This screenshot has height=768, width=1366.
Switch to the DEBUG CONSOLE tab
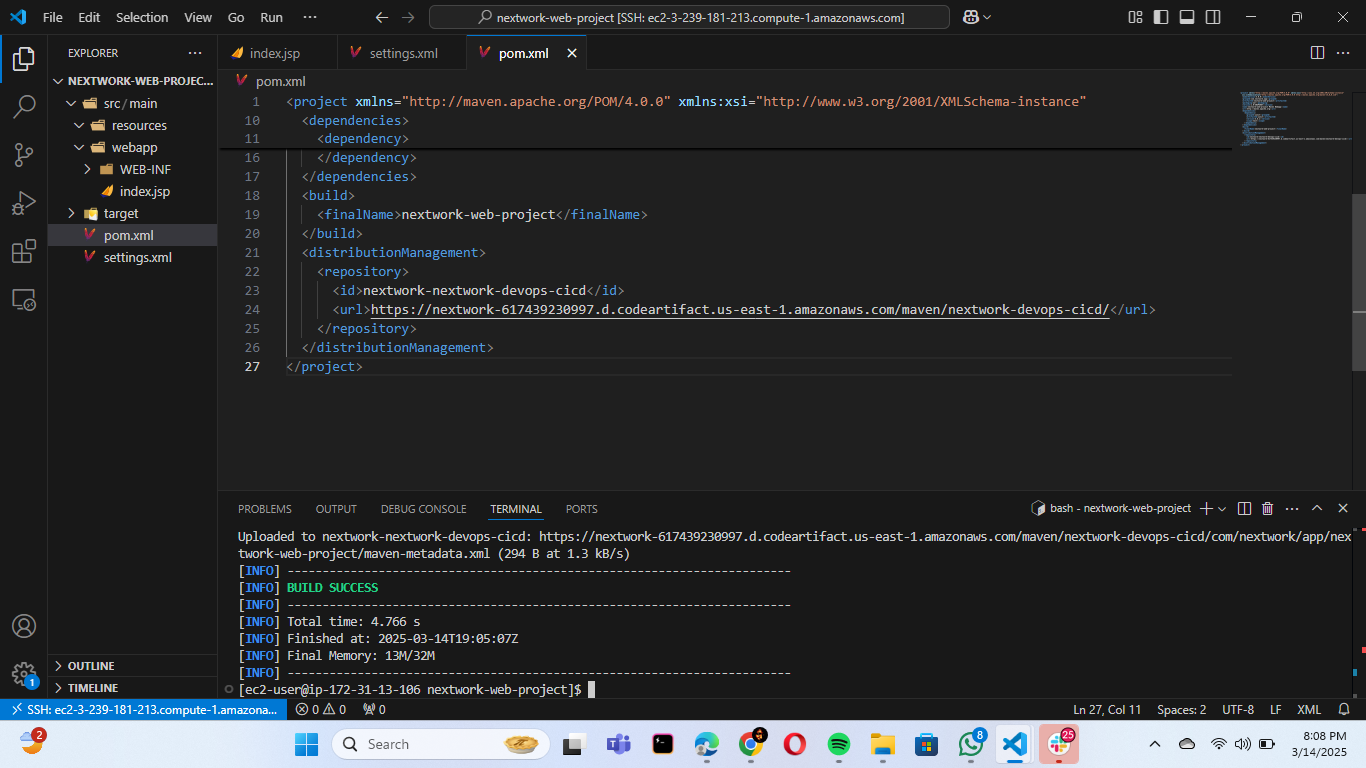(x=423, y=509)
